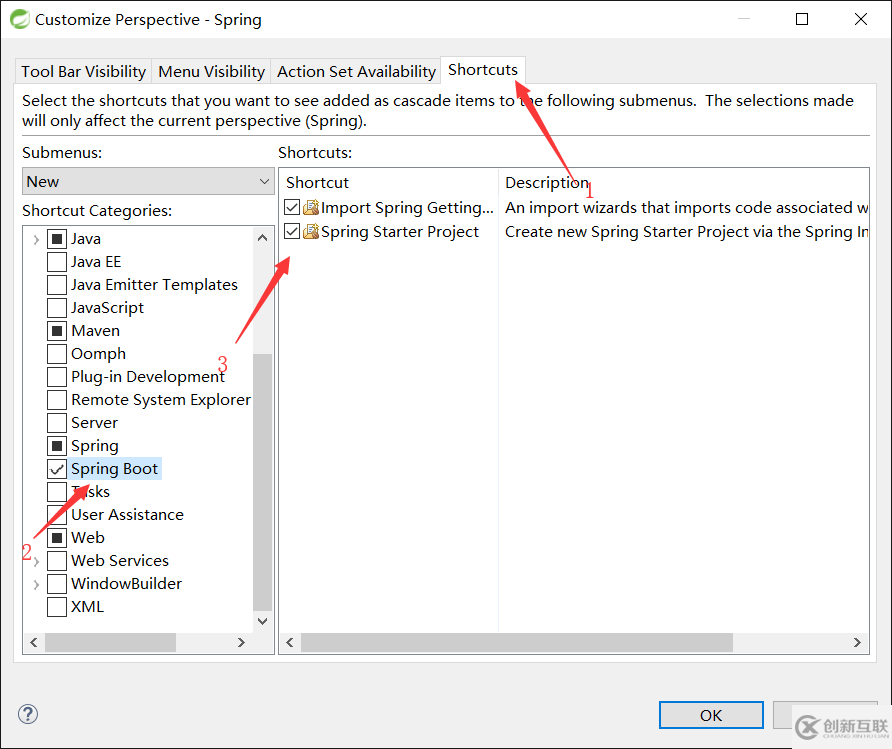The height and width of the screenshot is (749, 892).
Task: Select the JavaScript category label
Action: coord(108,308)
